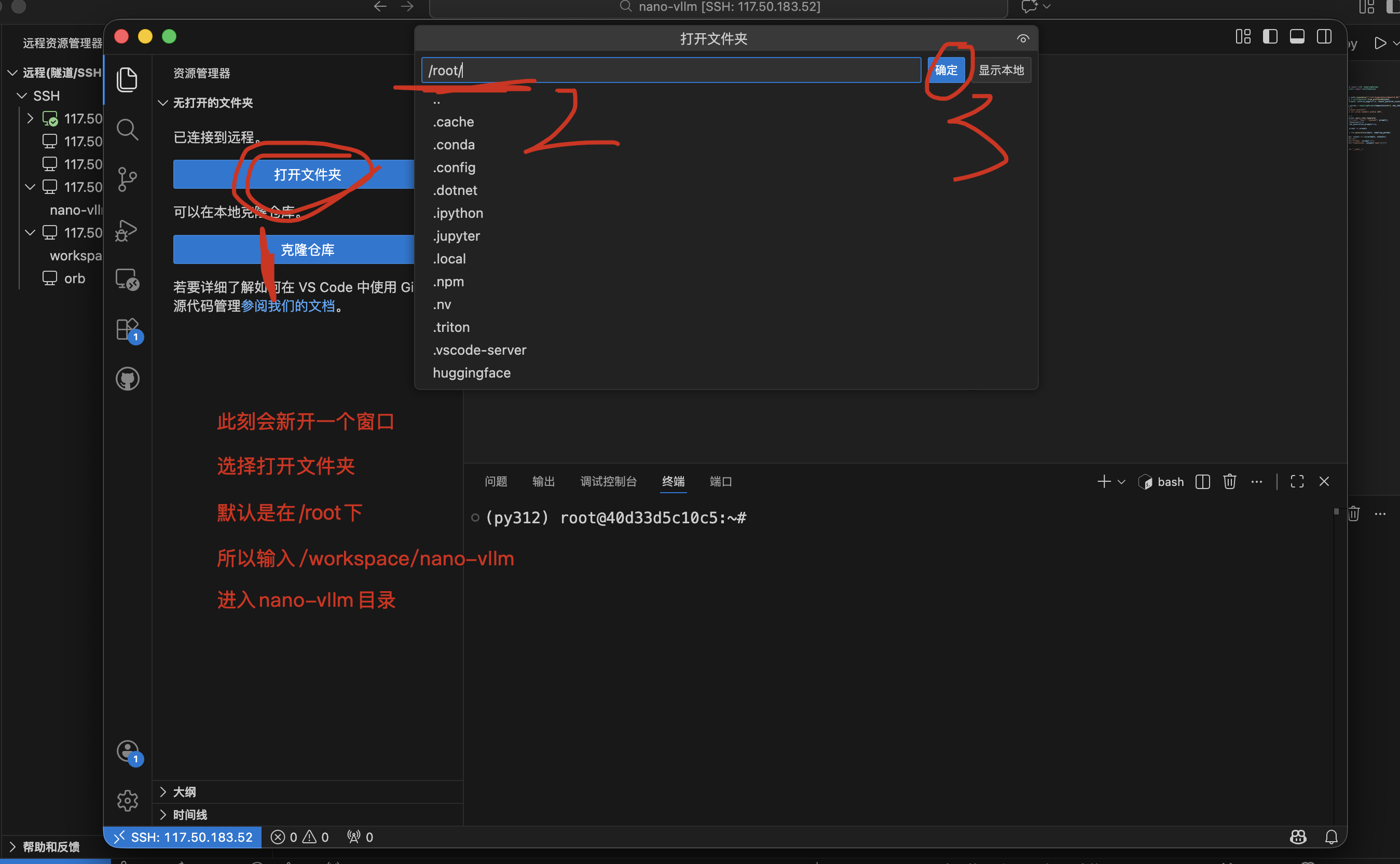Viewport: 1400px width, 864px height.
Task: Open Extensions view icon
Action: coord(127,330)
